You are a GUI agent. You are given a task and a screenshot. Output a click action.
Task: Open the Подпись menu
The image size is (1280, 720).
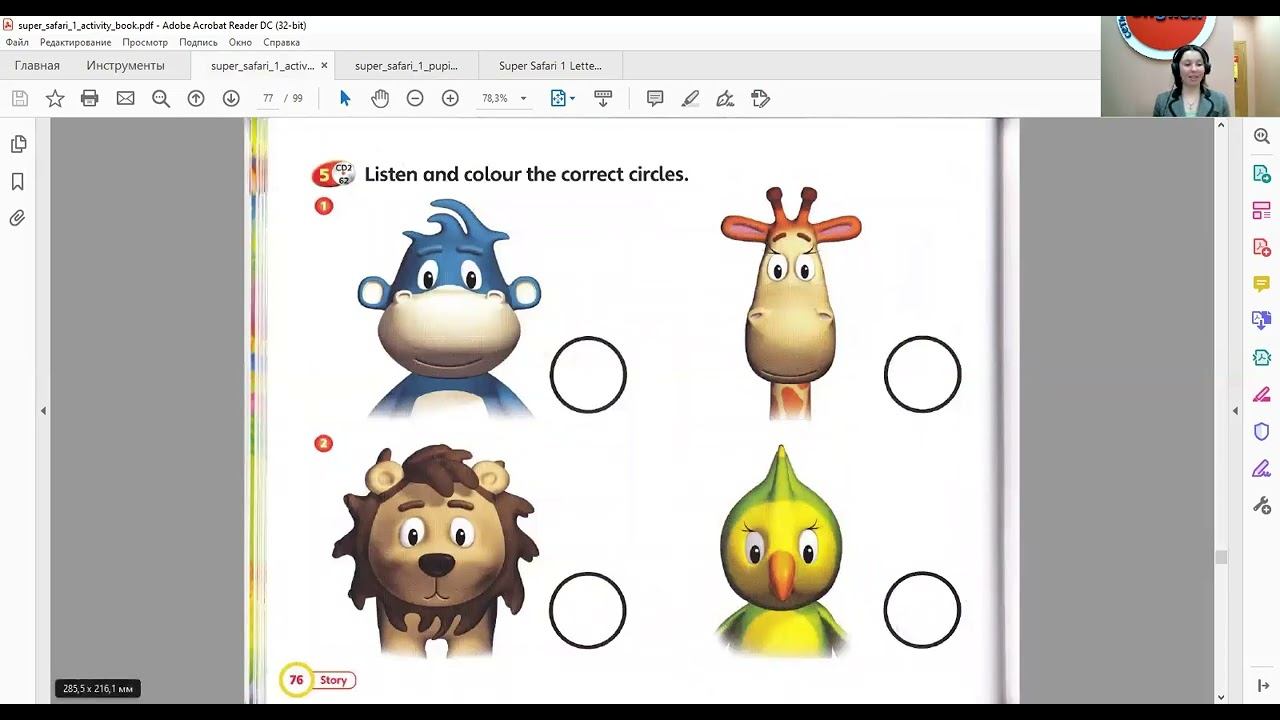(198, 43)
